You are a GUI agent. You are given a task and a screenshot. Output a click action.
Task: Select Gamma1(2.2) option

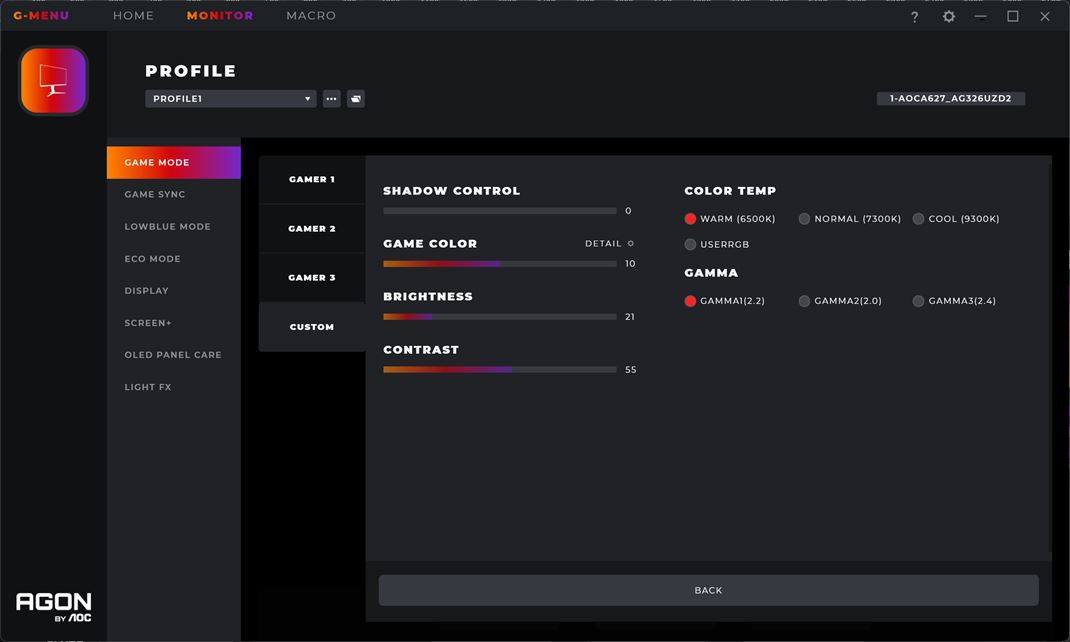pos(724,301)
